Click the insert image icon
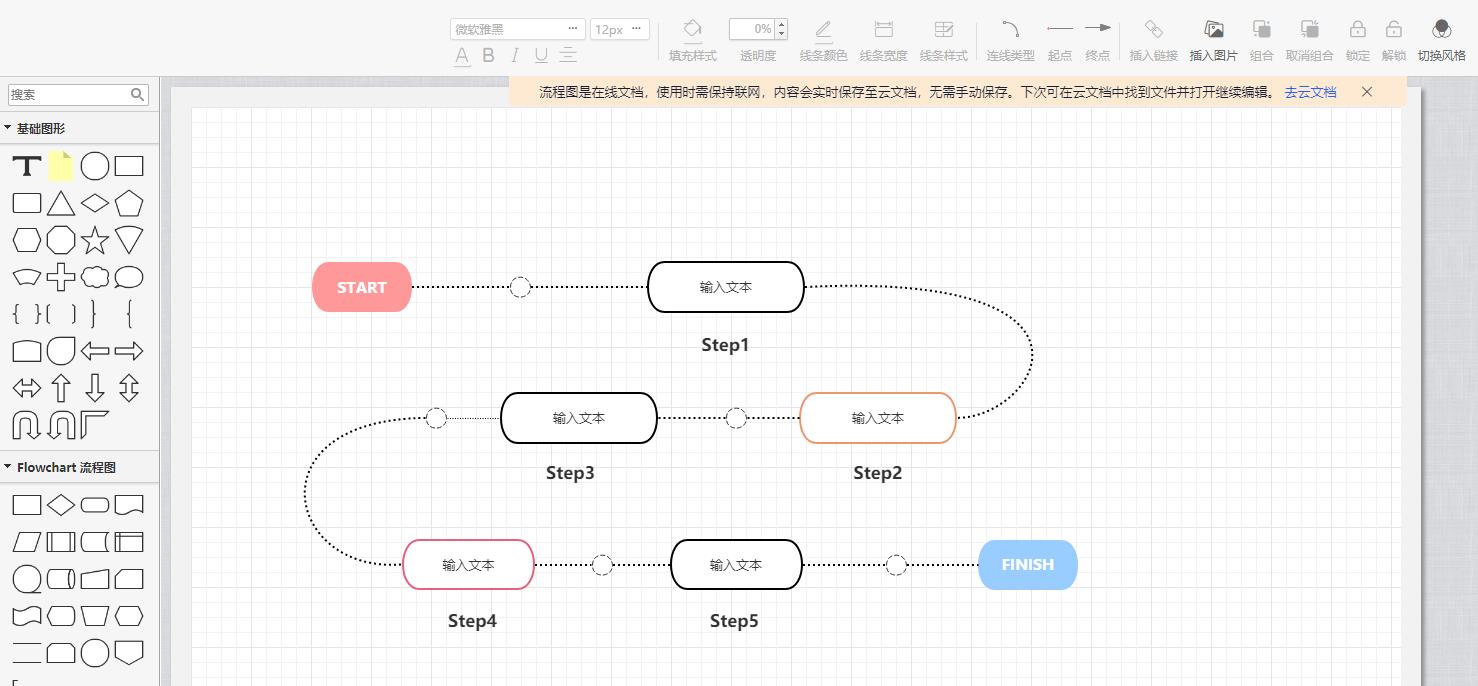This screenshot has width=1478, height=686. point(1214,29)
